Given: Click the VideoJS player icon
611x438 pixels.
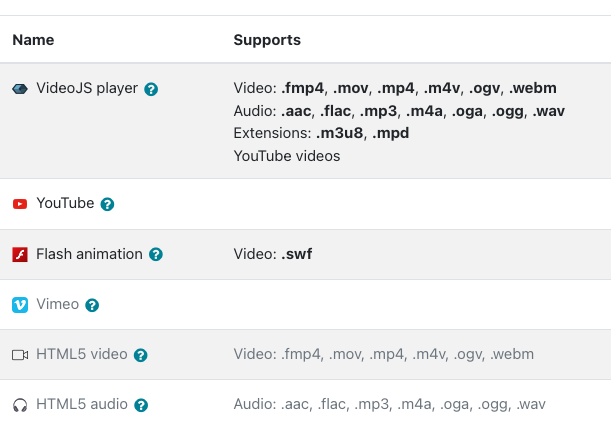Looking at the screenshot, I should (x=20, y=89).
